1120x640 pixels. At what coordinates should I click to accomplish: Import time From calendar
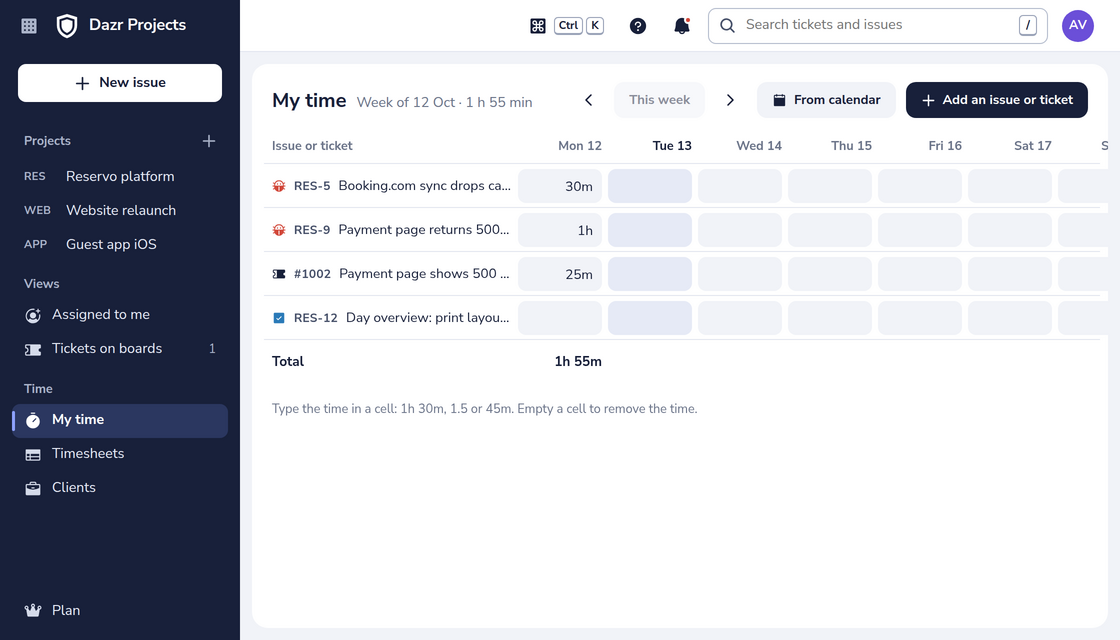[x=826, y=100]
